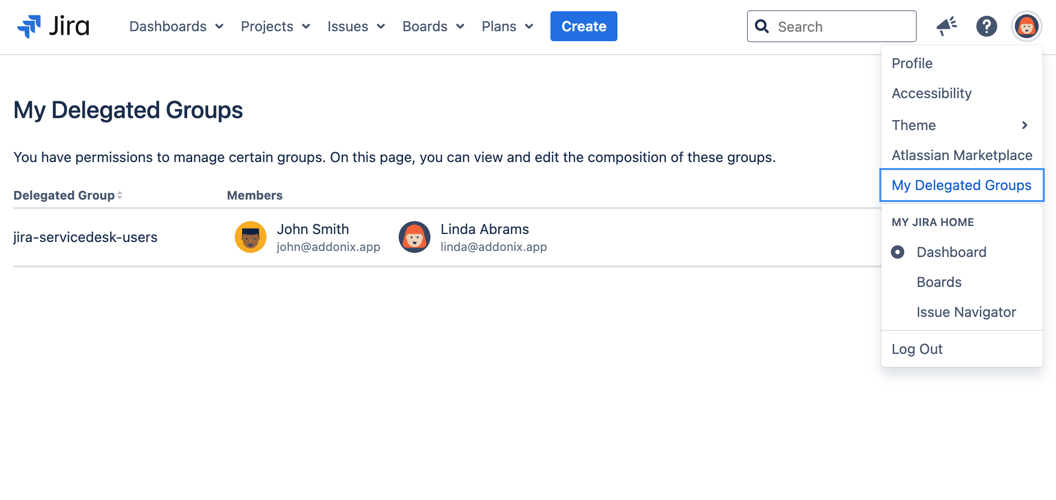Open Profile from the user menu

point(962,63)
